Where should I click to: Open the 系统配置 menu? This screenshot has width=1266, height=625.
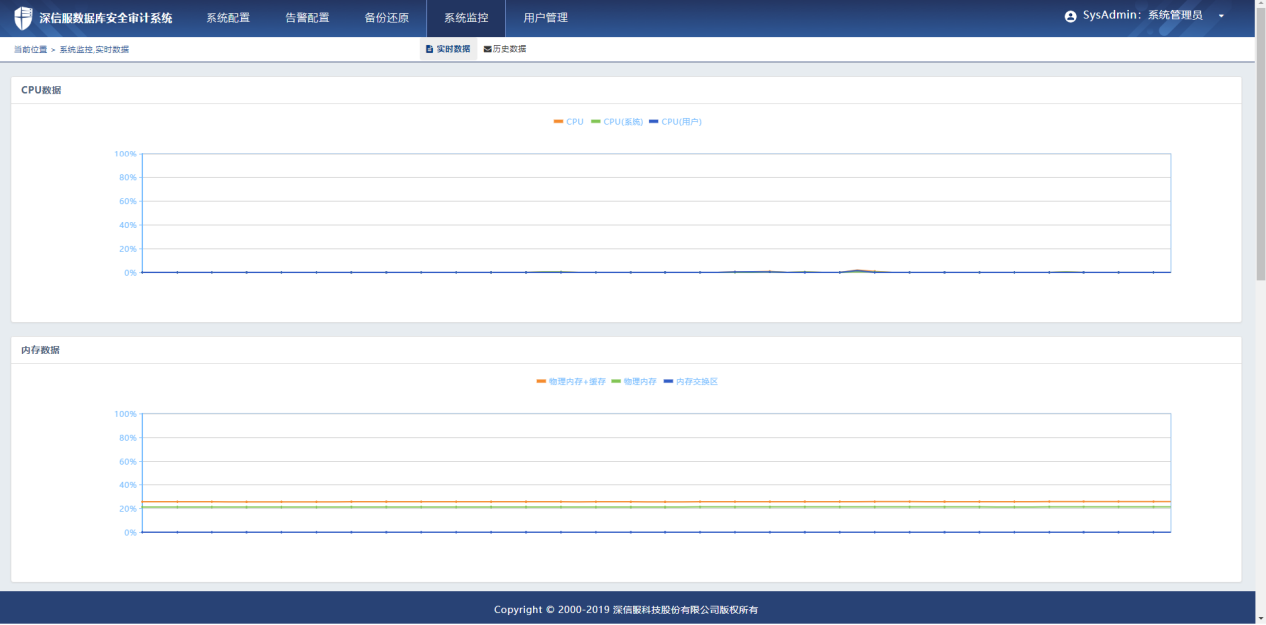click(x=228, y=18)
